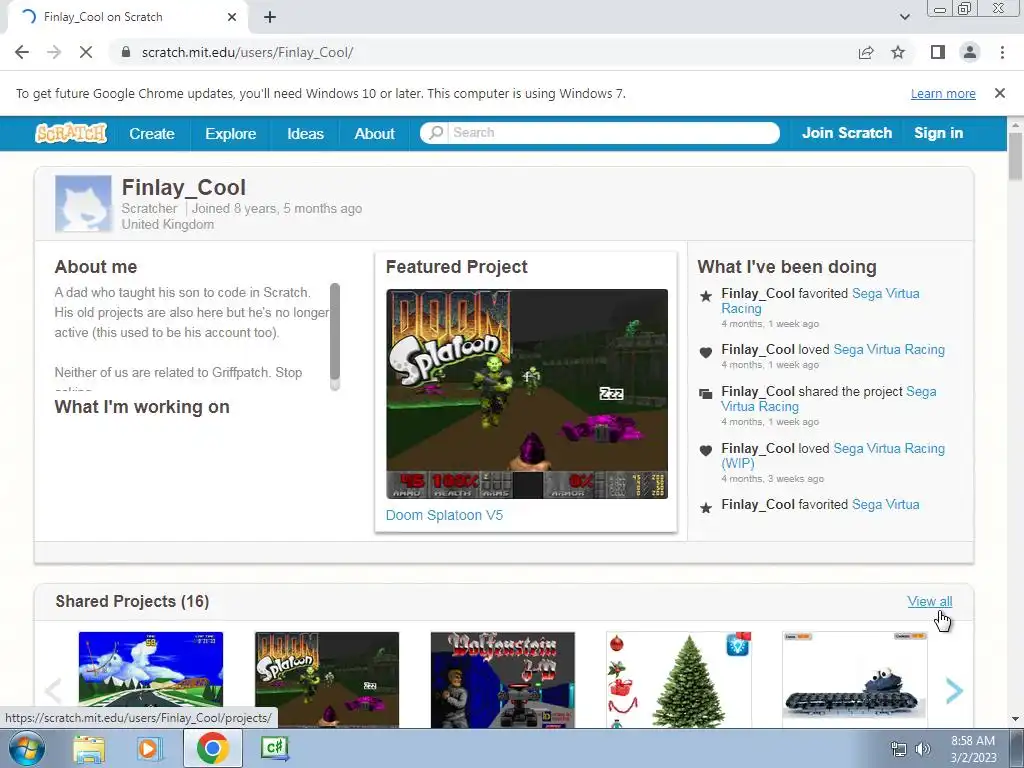Click the Scratch logo in navigation bar
The width and height of the screenshot is (1024, 768).
(71, 133)
